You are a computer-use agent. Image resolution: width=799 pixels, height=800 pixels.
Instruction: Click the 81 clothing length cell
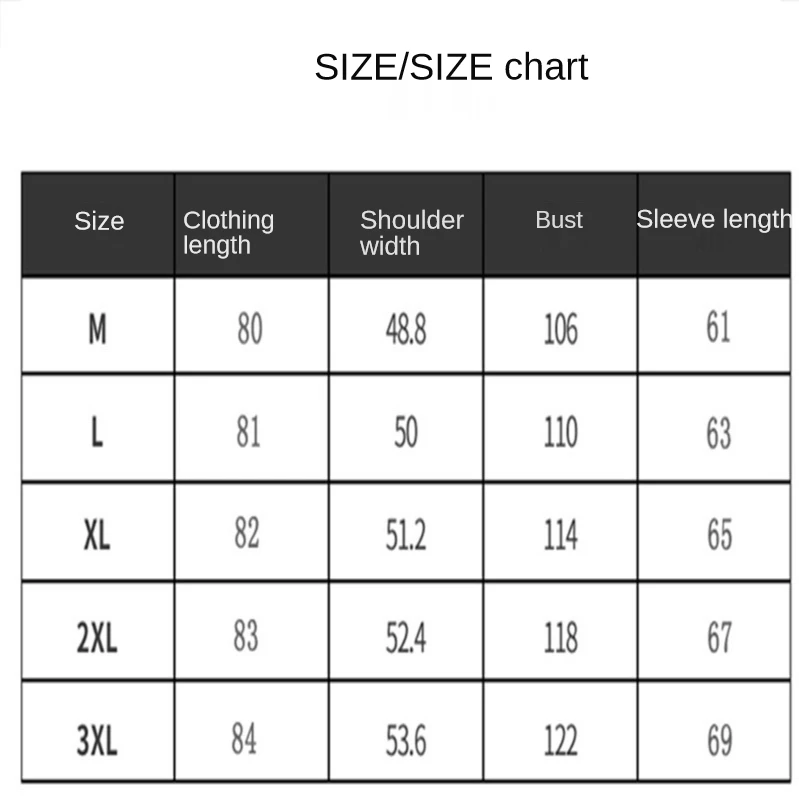point(249,432)
